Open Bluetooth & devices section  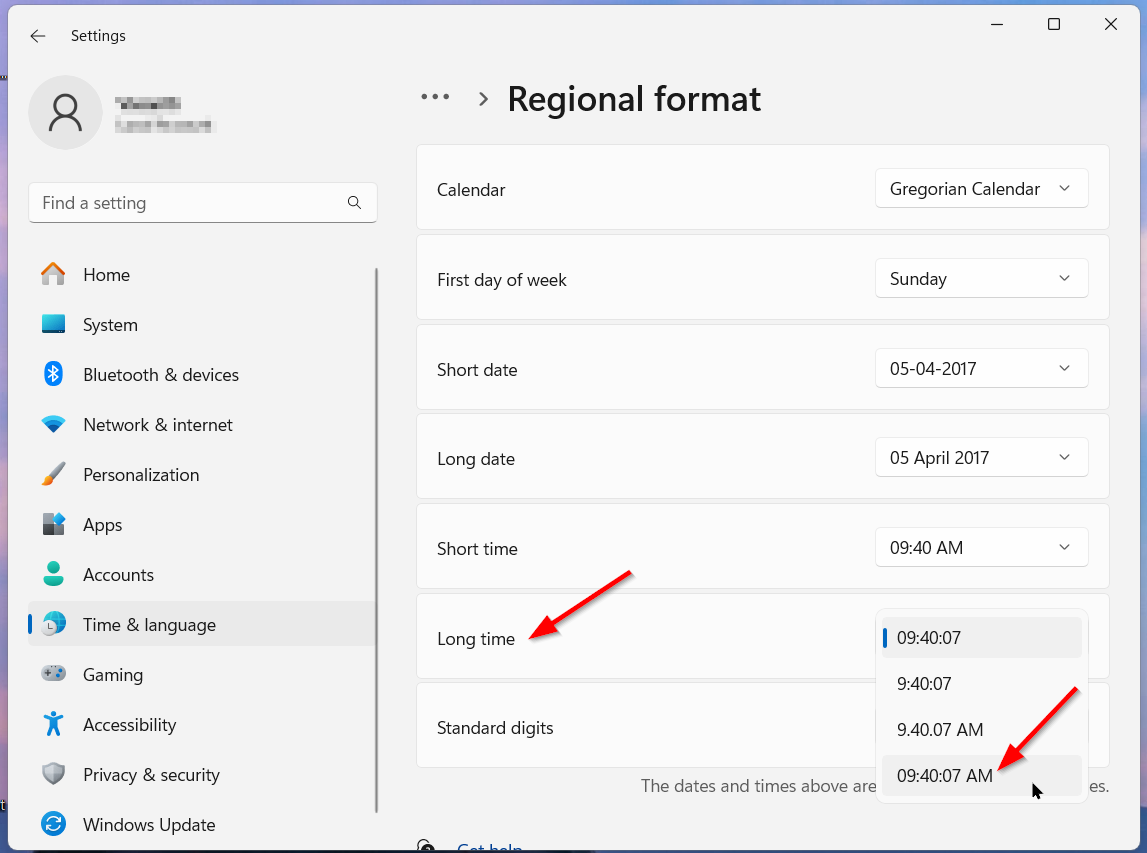click(202, 375)
